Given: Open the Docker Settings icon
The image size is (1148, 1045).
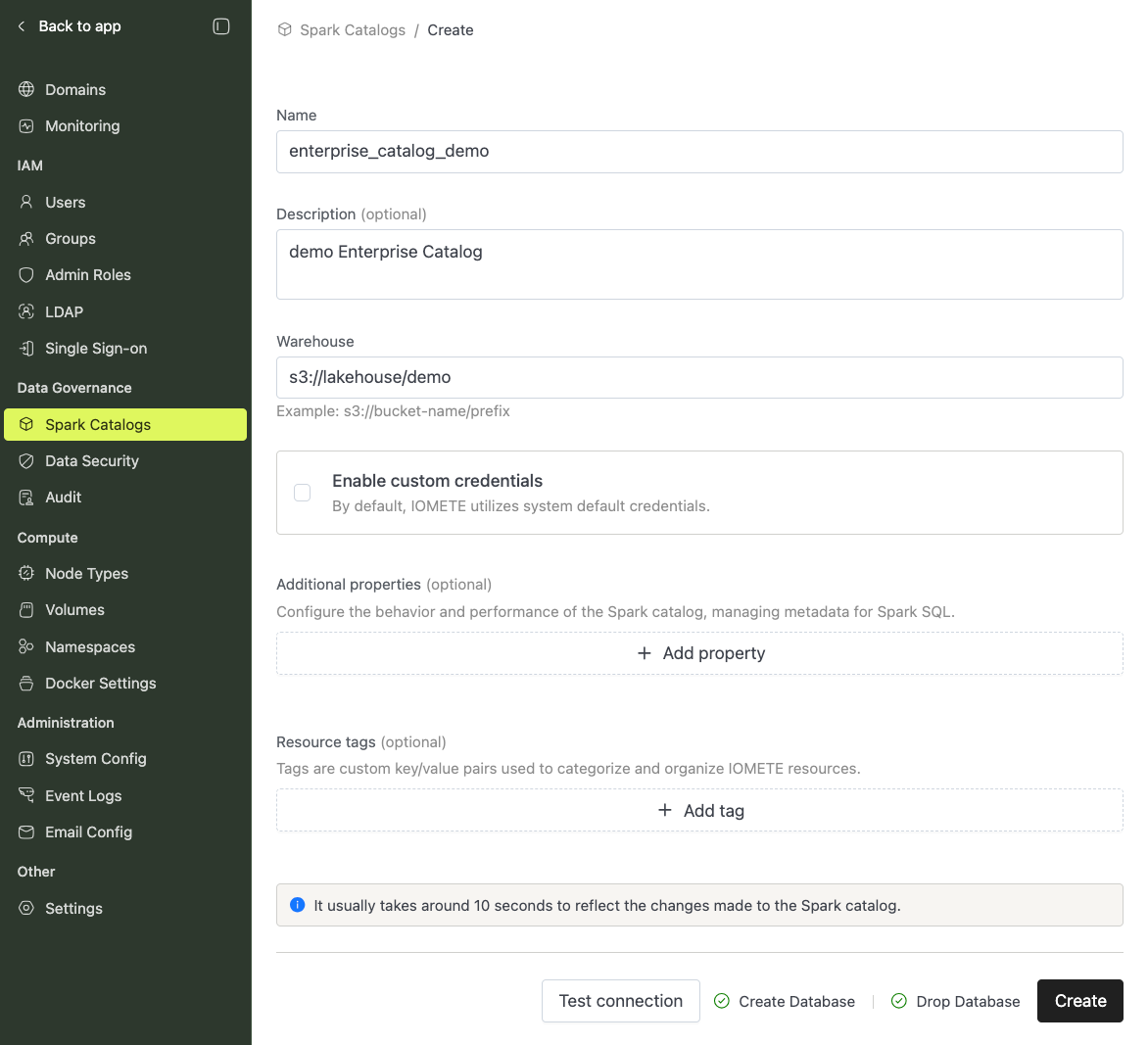Looking at the screenshot, I should click(26, 683).
